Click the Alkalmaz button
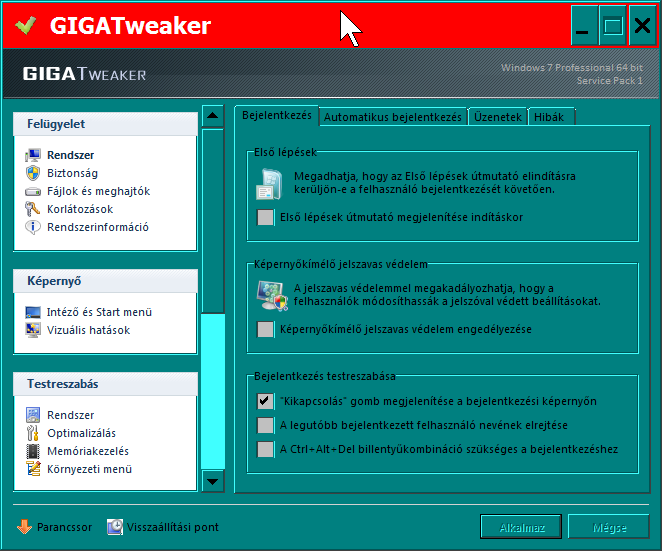 pyautogui.click(x=521, y=527)
